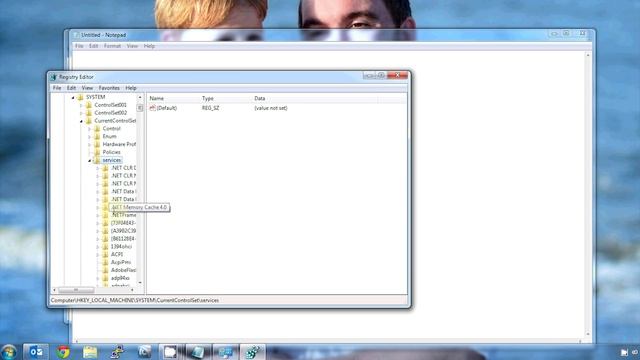The width and height of the screenshot is (640, 360).
Task: Click the services key folder icon
Action: point(97,160)
